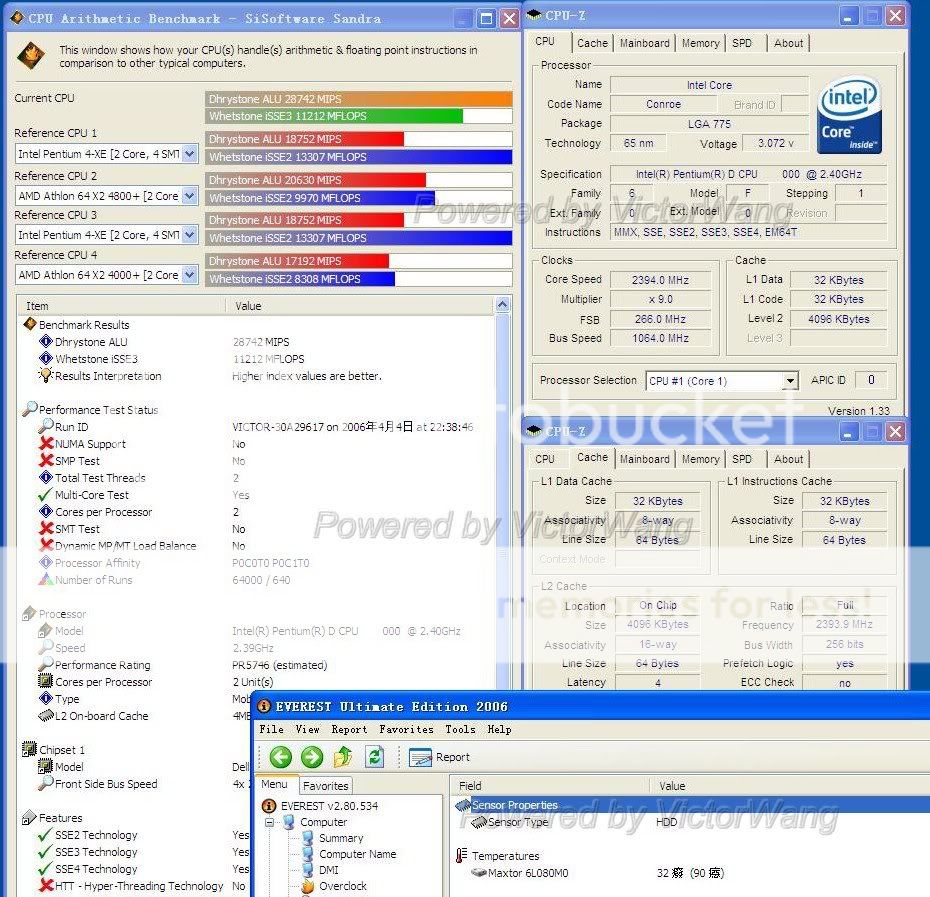The height and width of the screenshot is (897, 930).
Task: Click the EVEREST up-level arrow icon
Action: 343,757
